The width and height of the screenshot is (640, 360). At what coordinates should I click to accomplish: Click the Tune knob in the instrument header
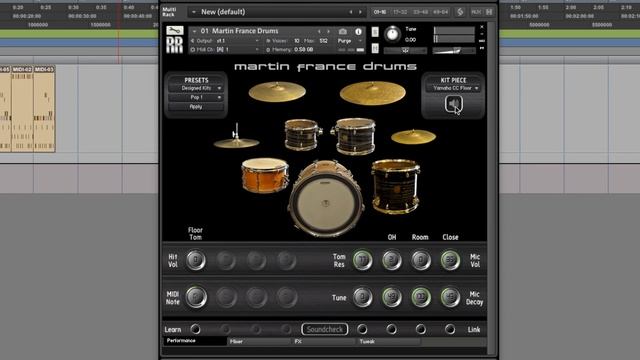point(392,34)
